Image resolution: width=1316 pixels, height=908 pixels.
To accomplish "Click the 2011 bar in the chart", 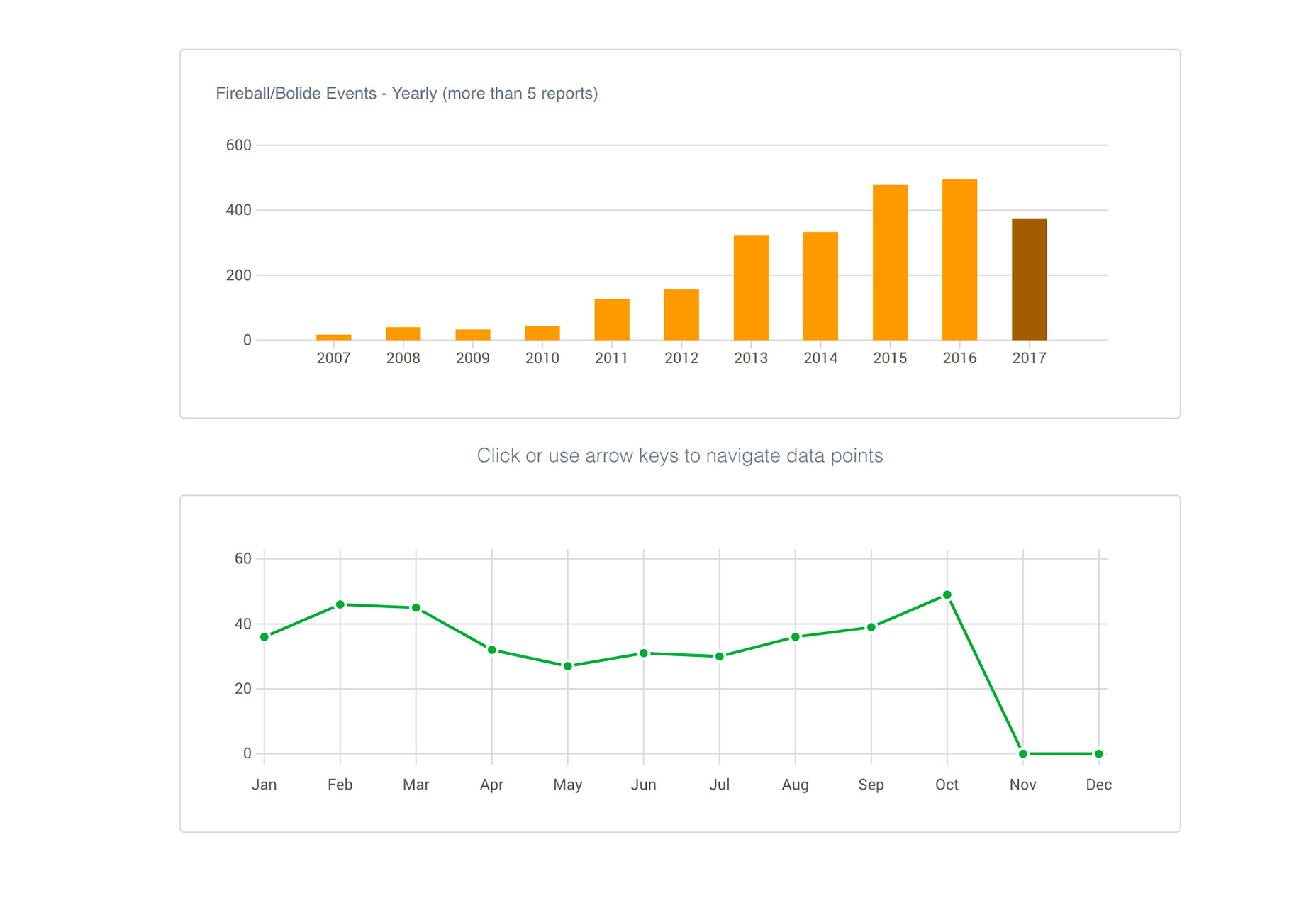I will (x=611, y=320).
